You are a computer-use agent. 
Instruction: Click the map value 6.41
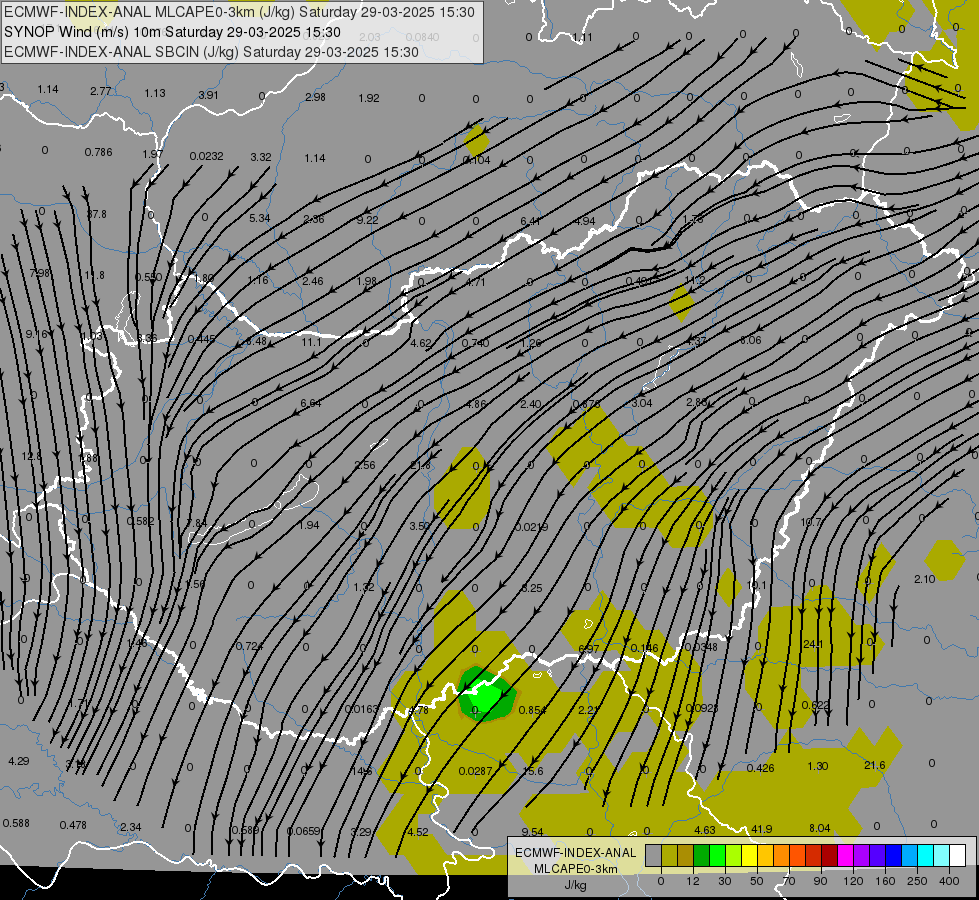pos(530,221)
